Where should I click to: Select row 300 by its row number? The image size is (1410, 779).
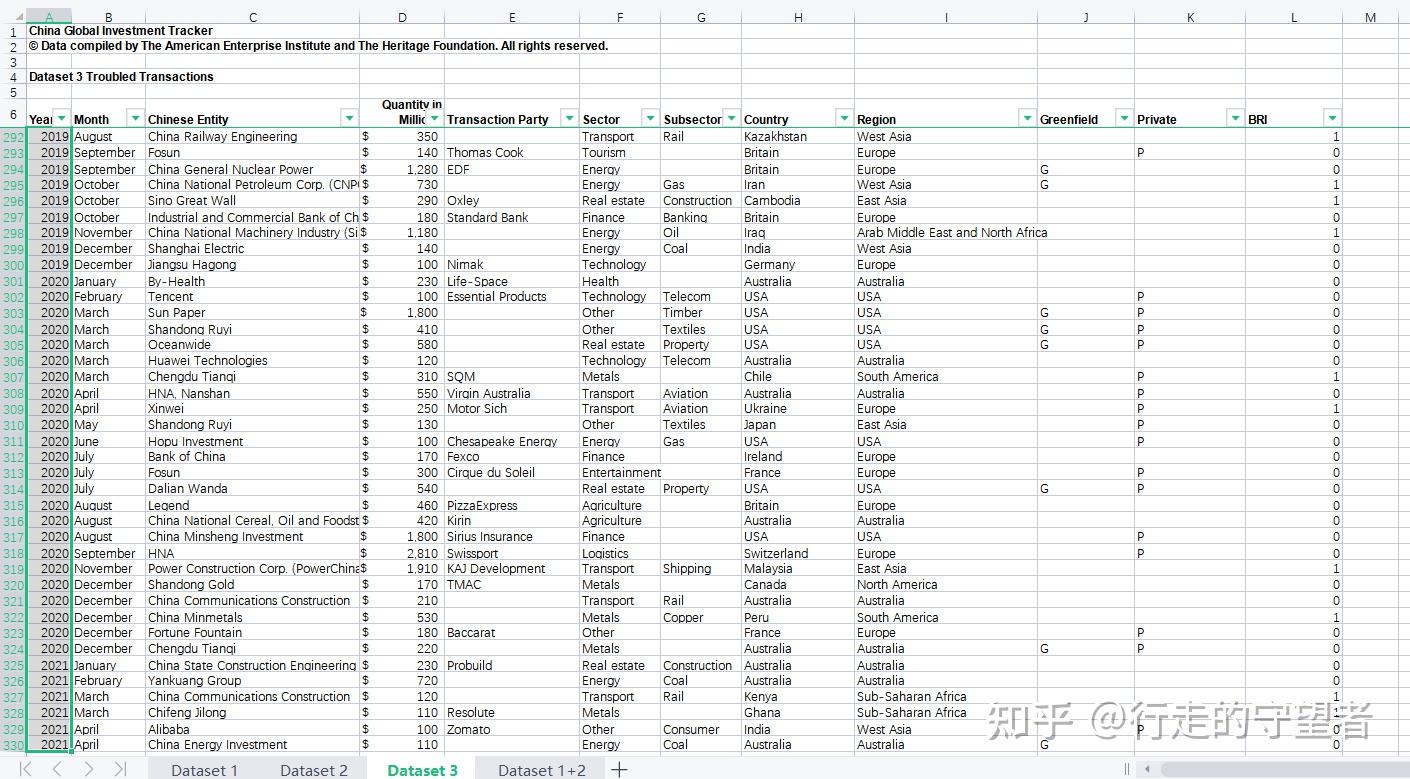click(13, 265)
